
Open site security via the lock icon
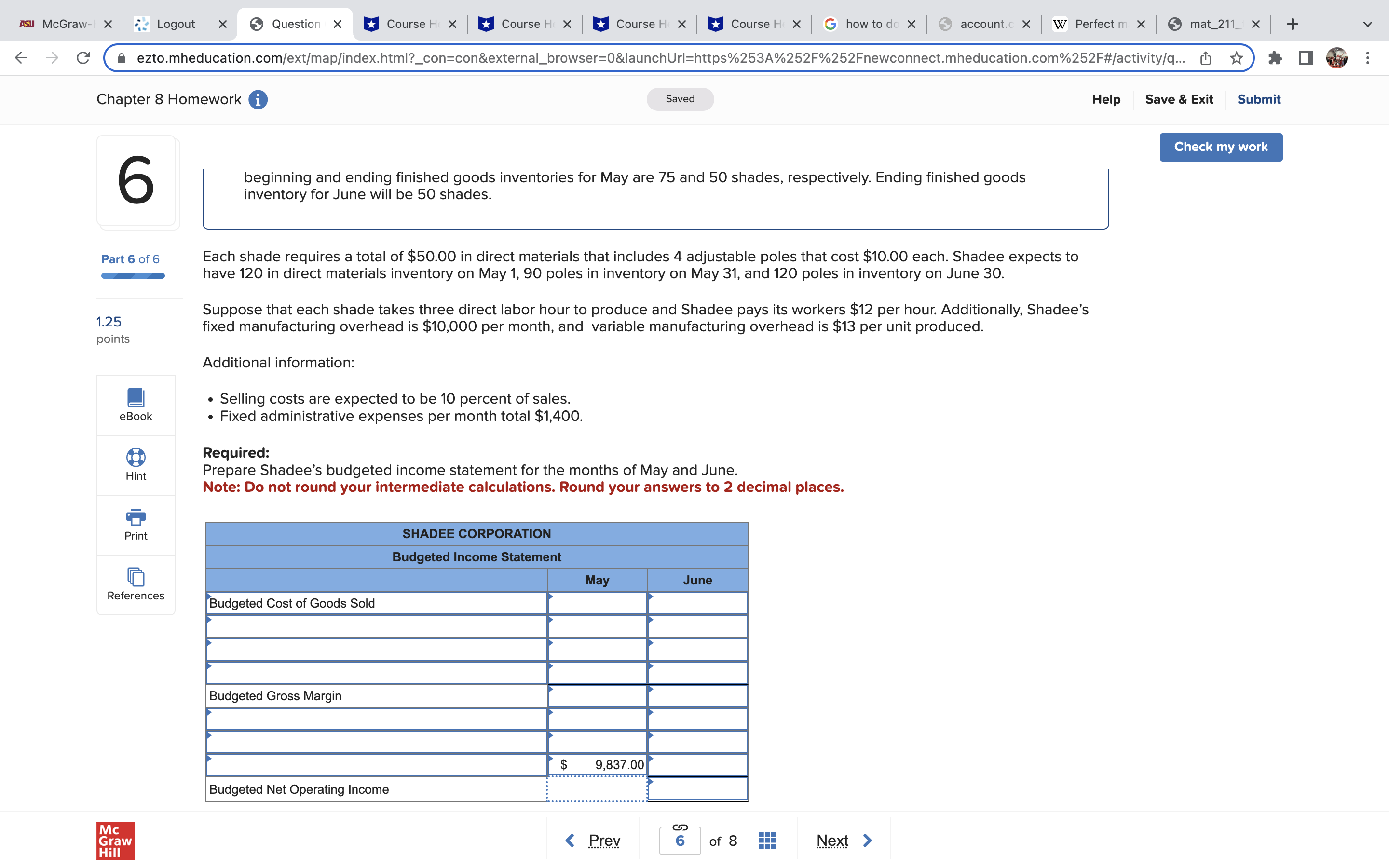point(121,57)
